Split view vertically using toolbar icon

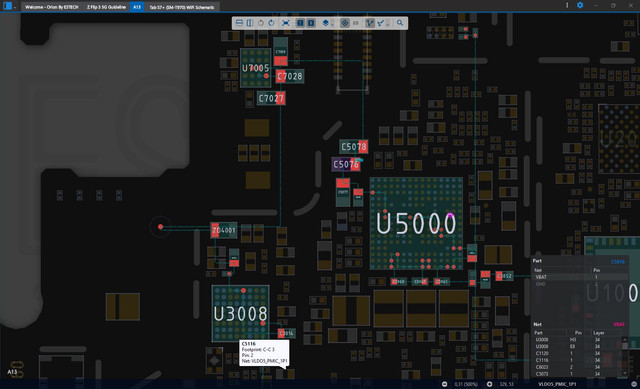(x=250, y=23)
